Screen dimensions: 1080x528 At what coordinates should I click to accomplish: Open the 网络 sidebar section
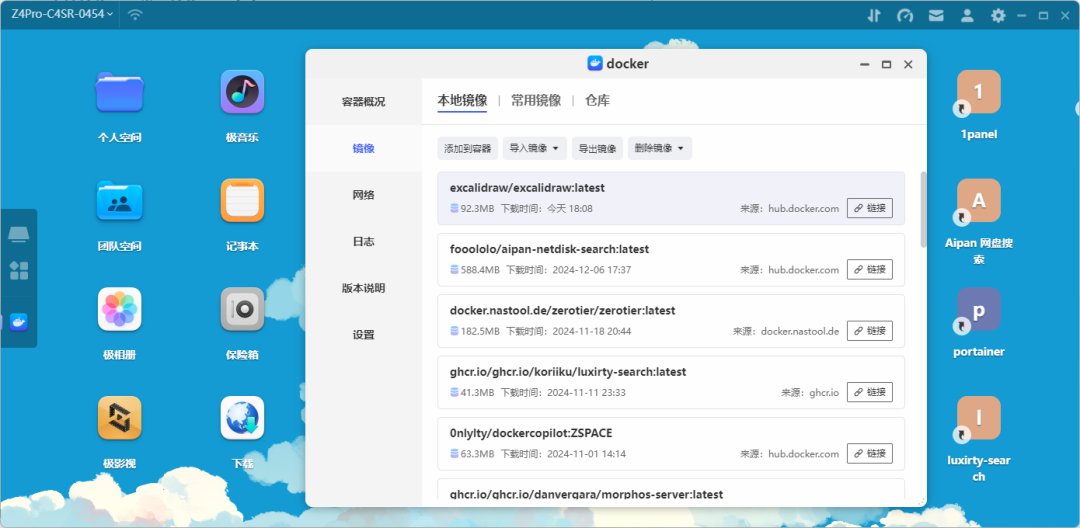[x=364, y=195]
